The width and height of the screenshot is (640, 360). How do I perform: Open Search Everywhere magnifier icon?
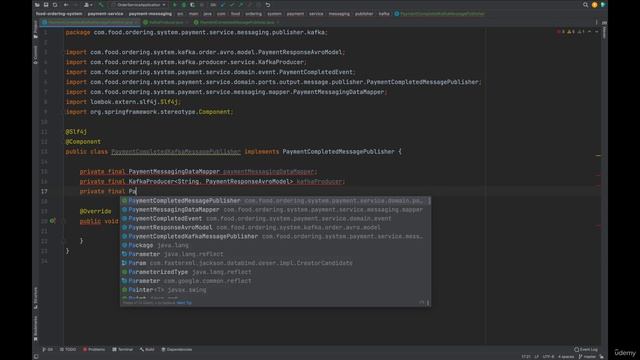(x=585, y=5)
